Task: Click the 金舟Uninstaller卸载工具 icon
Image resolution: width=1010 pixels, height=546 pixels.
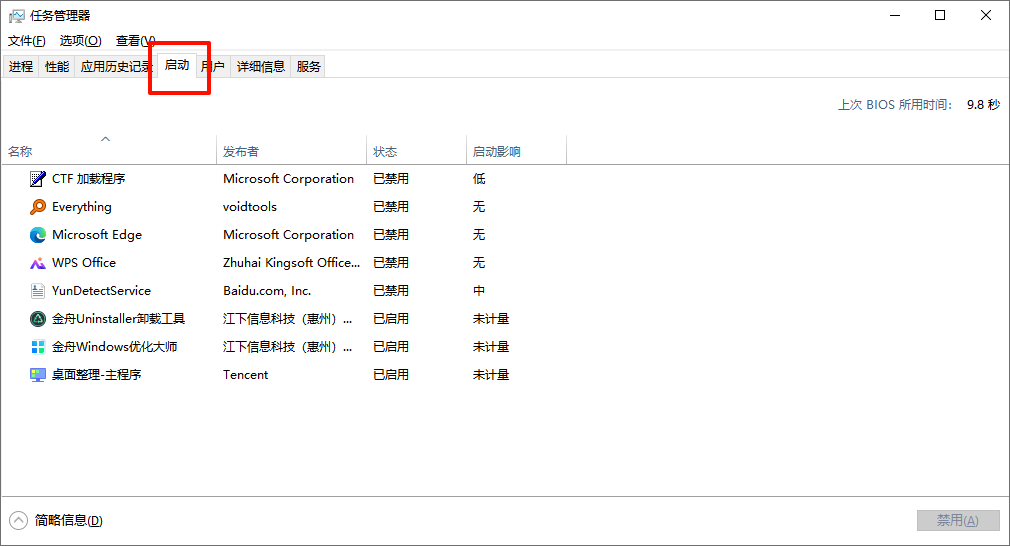Action: coord(38,319)
